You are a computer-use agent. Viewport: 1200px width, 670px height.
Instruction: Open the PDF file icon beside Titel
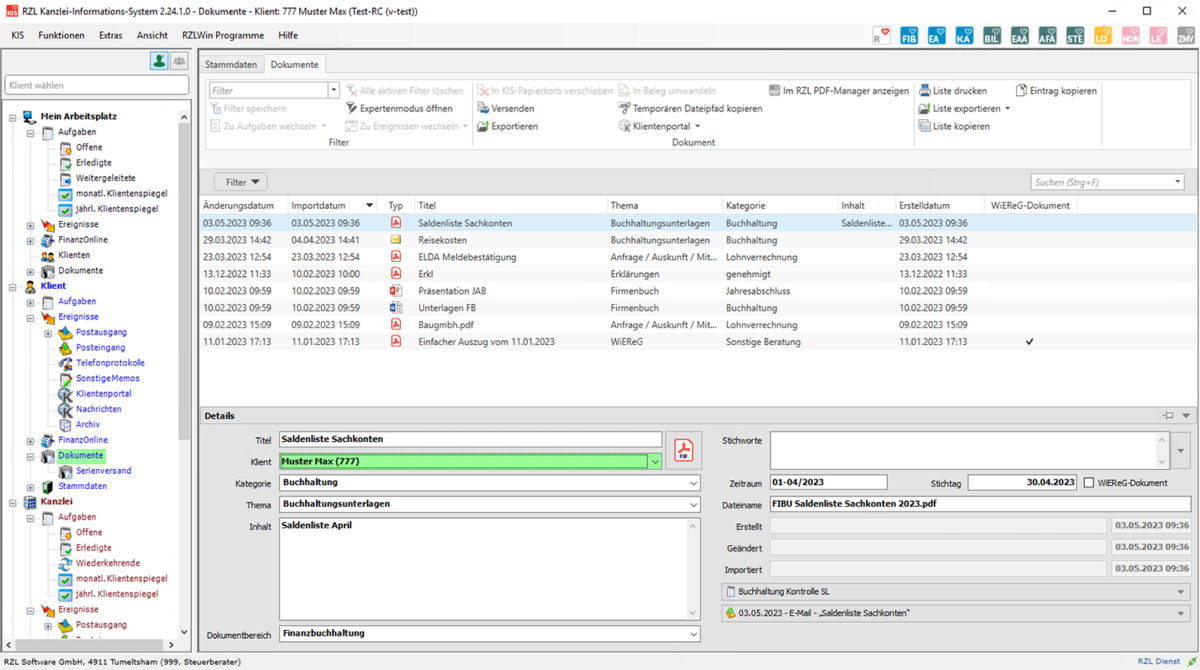(683, 451)
